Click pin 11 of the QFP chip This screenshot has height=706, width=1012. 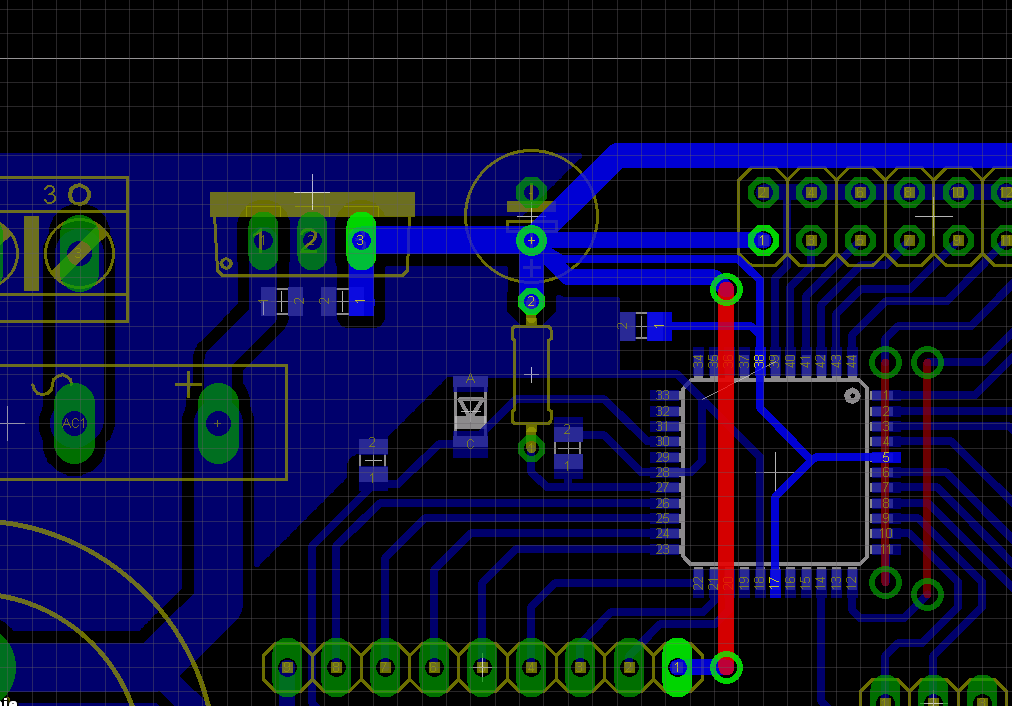point(886,550)
